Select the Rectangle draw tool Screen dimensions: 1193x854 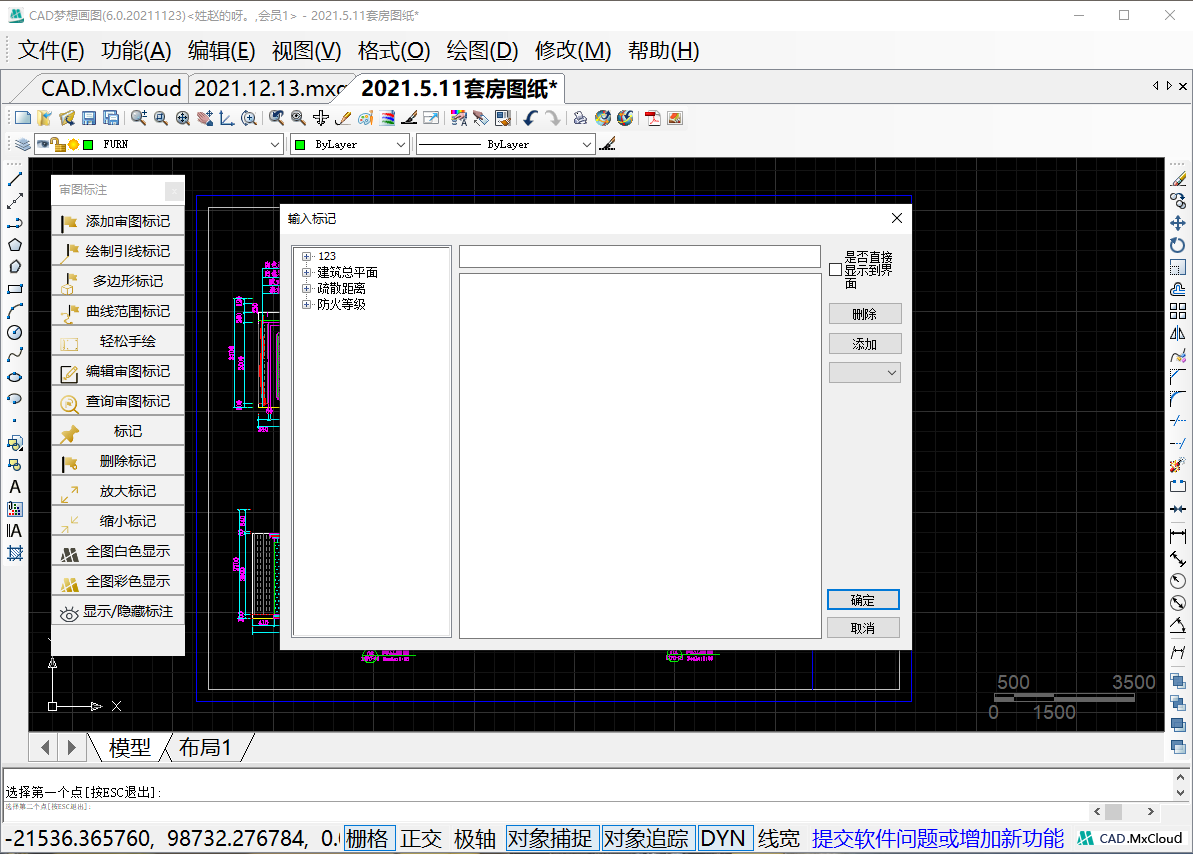14,289
